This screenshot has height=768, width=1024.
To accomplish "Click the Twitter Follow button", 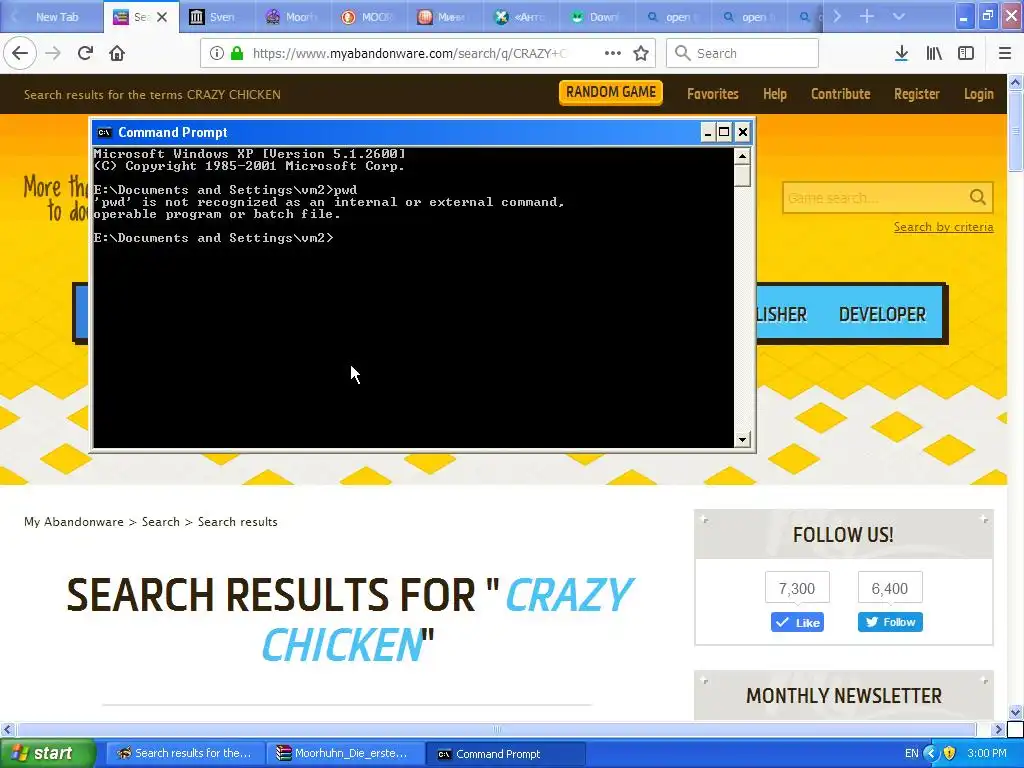I will [x=890, y=622].
